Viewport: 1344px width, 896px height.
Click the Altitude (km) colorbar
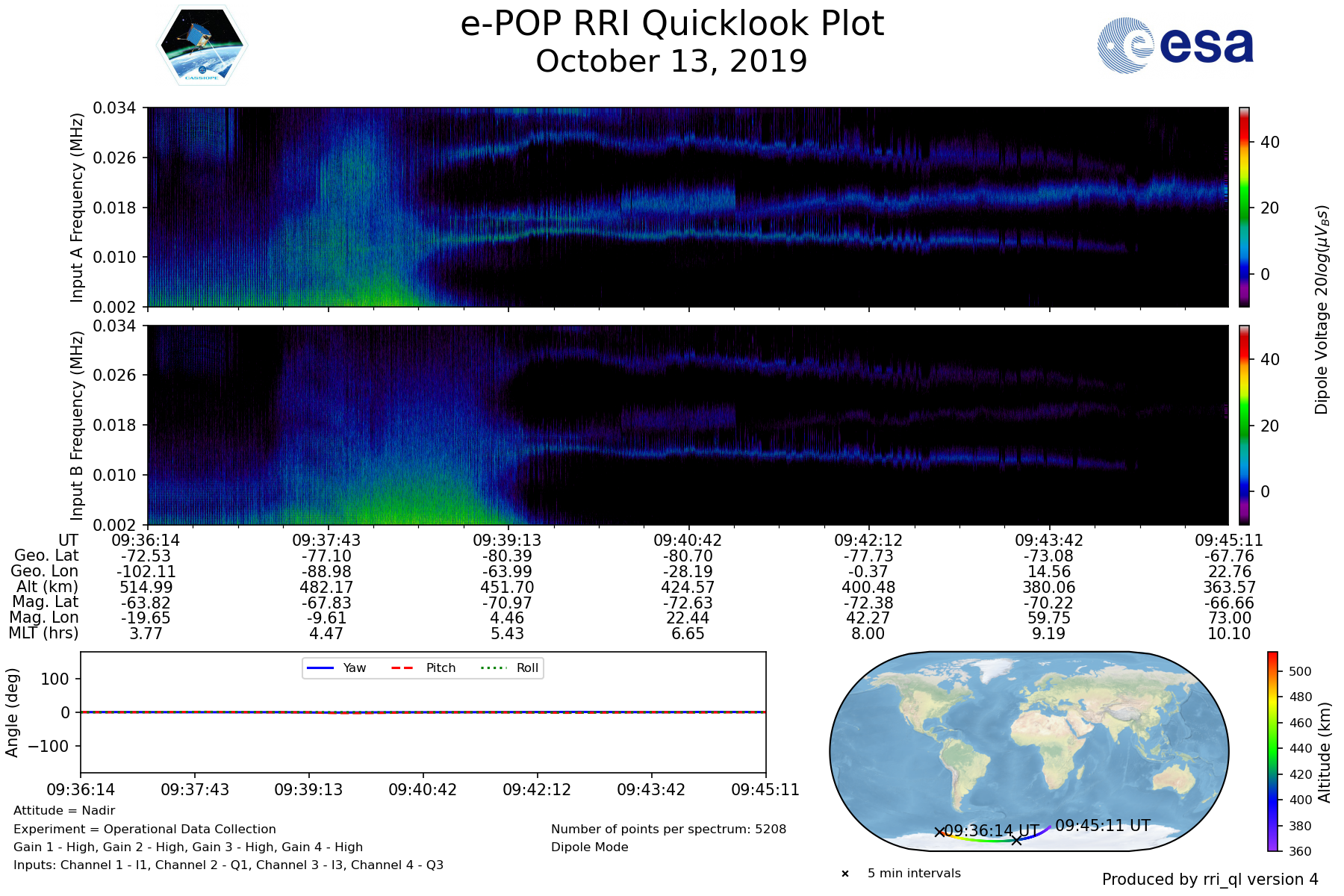1272,751
